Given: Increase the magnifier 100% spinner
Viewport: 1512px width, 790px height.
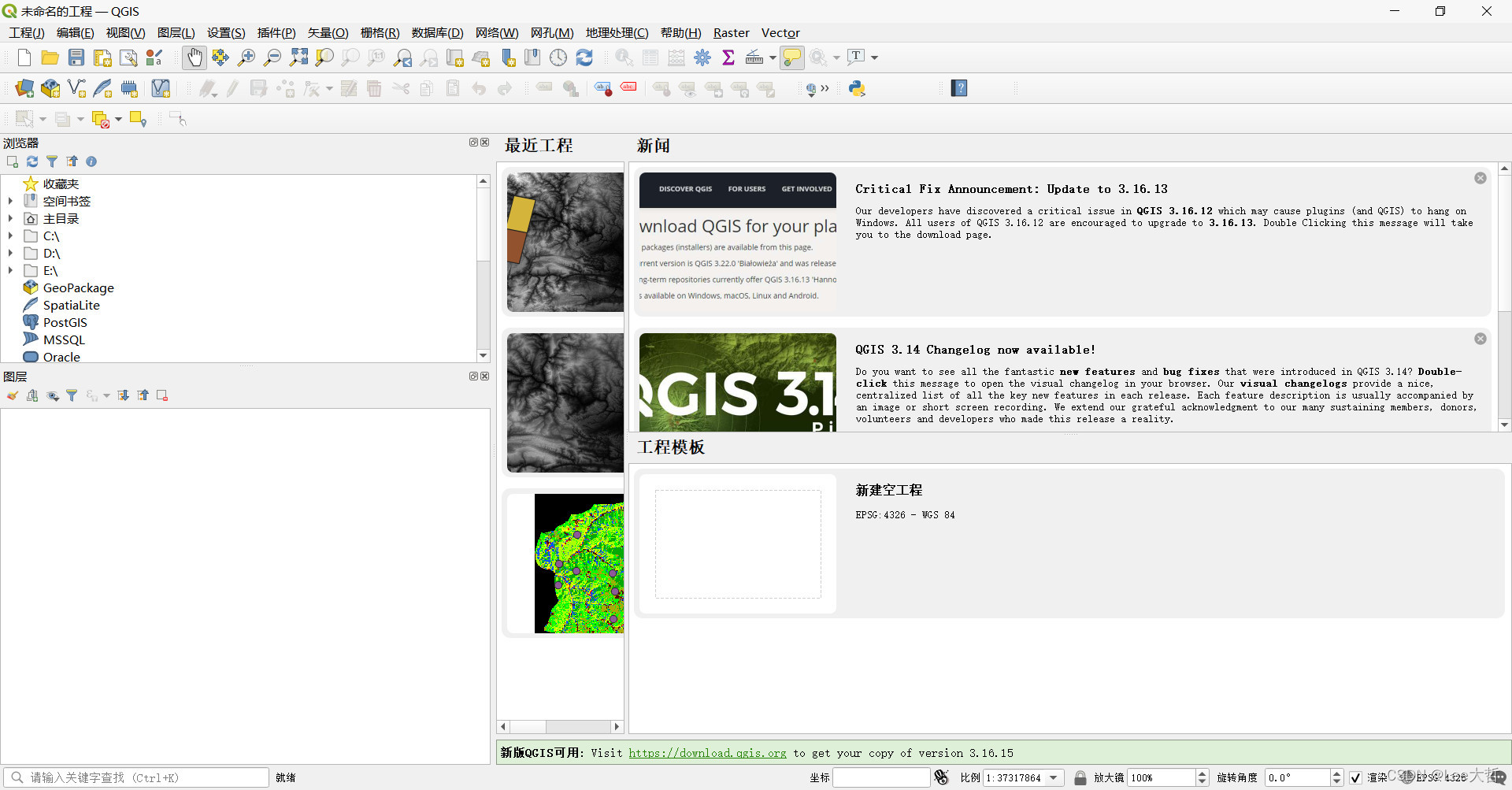Looking at the screenshot, I should click(x=1202, y=773).
